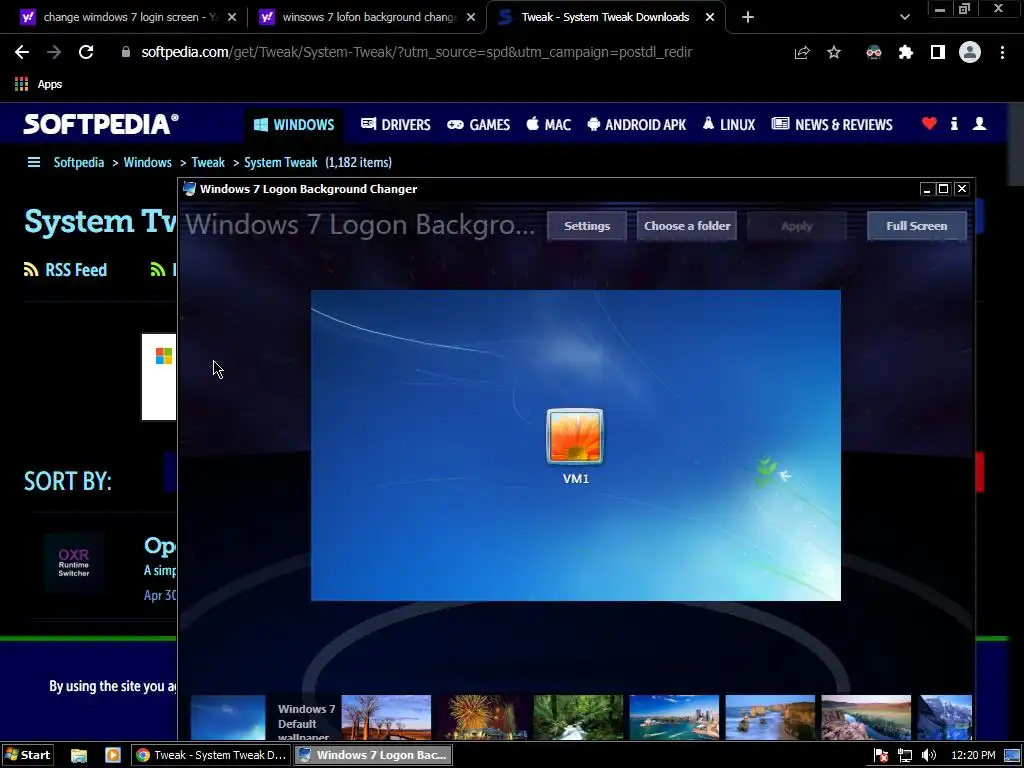
Task: Click the Choose a folder button
Action: tap(686, 226)
